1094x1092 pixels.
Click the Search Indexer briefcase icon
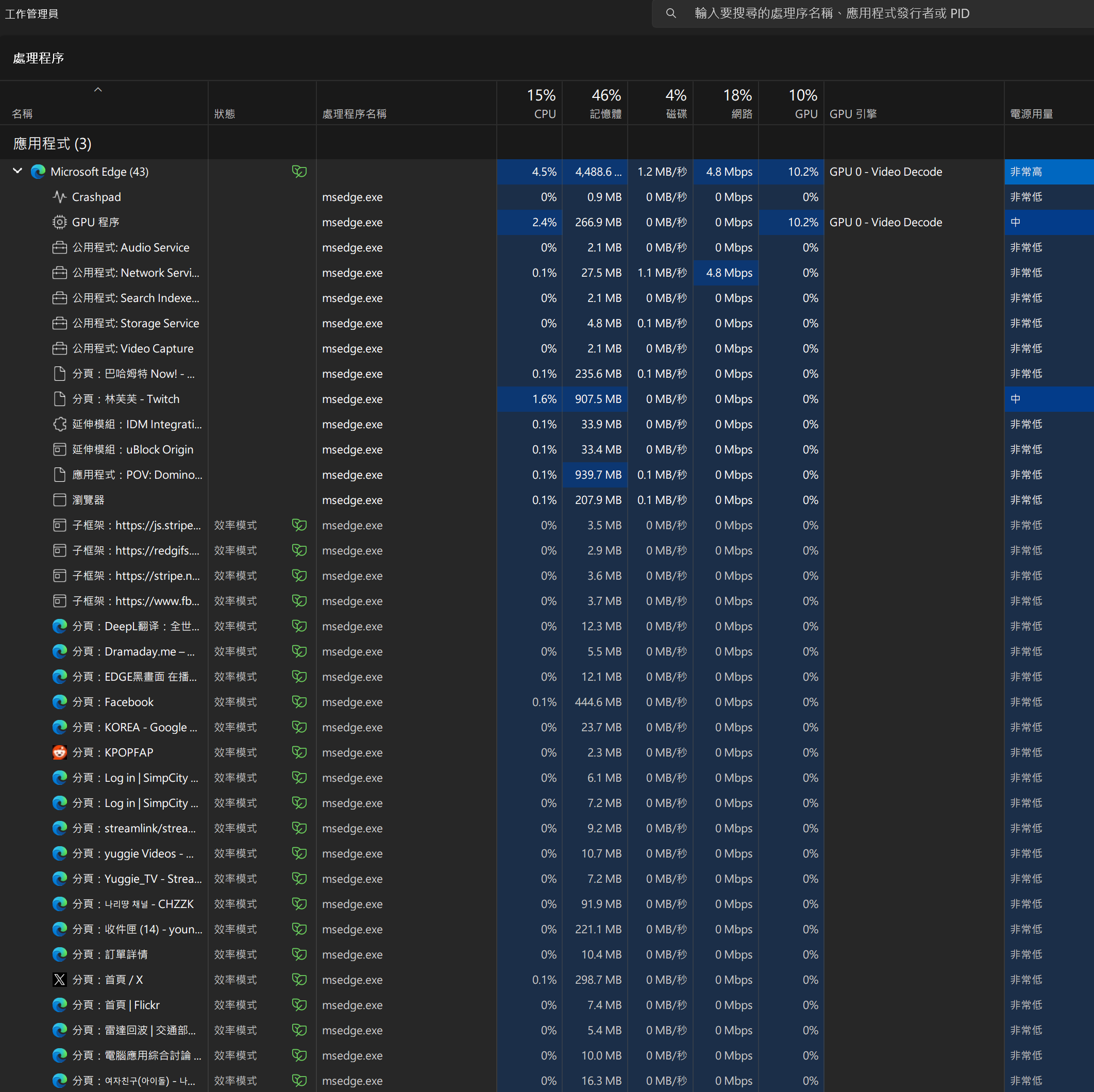click(x=59, y=298)
